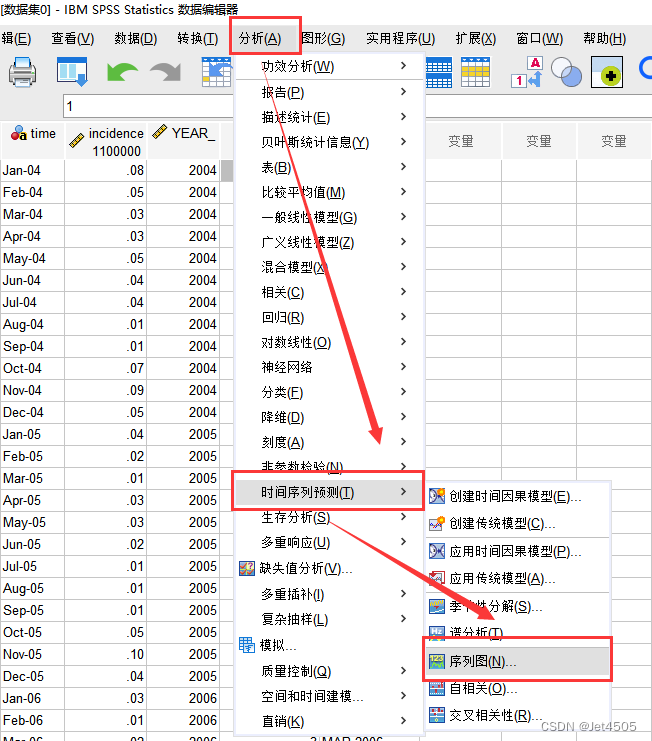Click the 123 chart icon of 序列图(N)
Image resolution: width=652 pixels, height=741 pixels.
[x=437, y=661]
